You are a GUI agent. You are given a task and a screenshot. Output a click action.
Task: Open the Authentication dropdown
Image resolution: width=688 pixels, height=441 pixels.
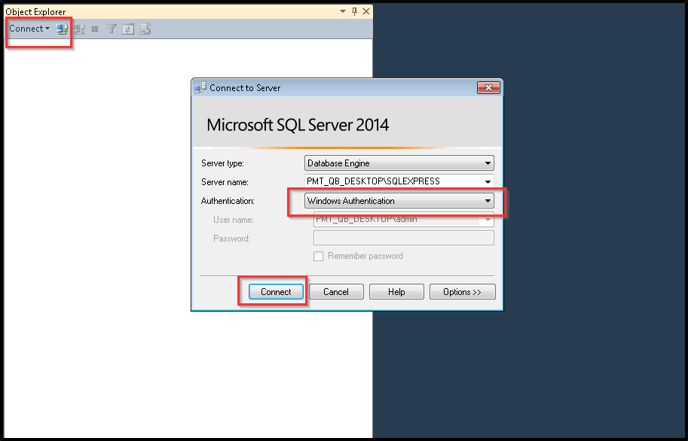(x=399, y=201)
